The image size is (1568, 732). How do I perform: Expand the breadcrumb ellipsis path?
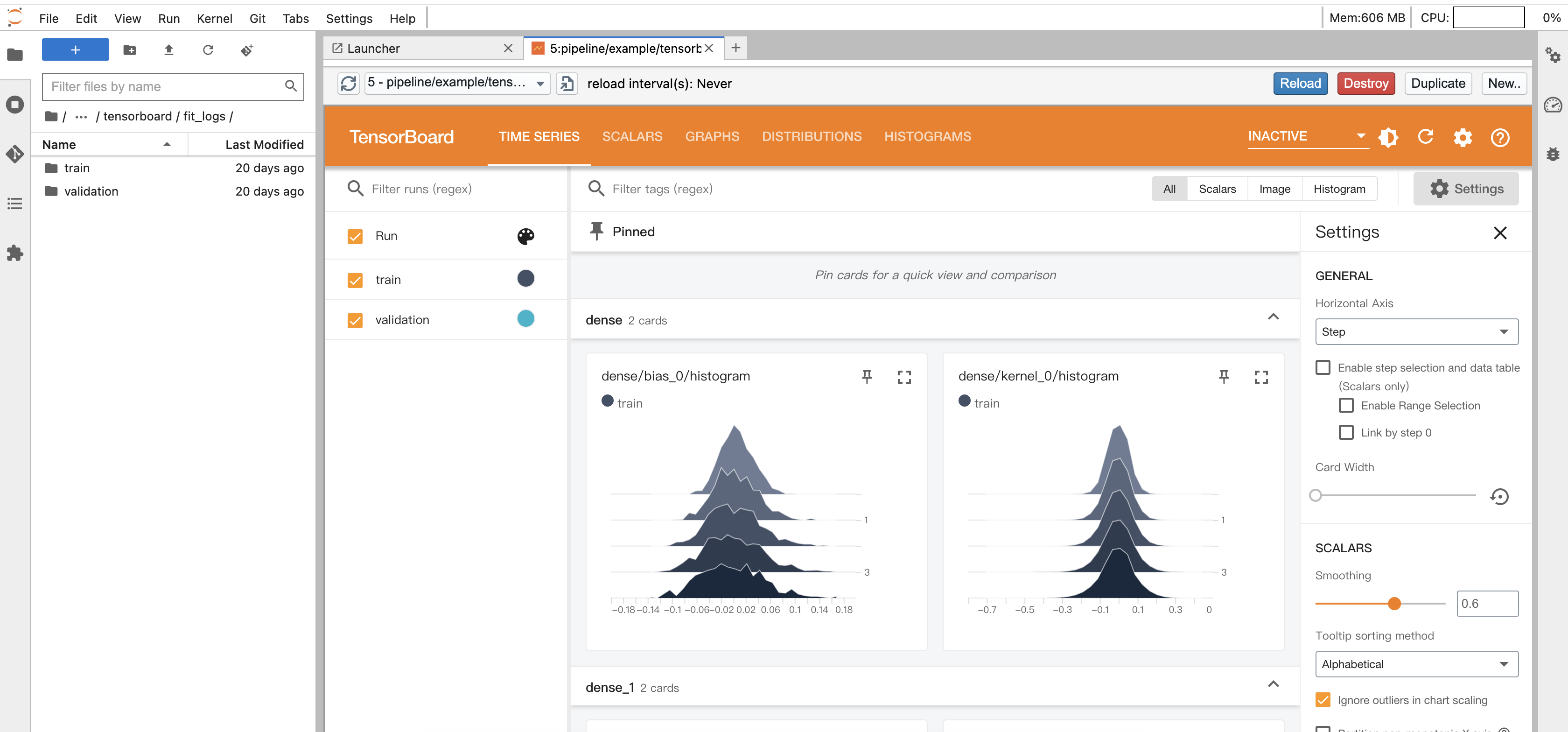coord(81,116)
